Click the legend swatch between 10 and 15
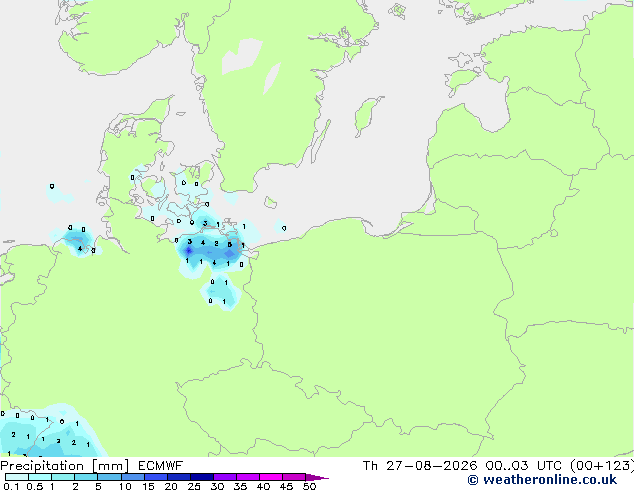The image size is (634, 490). pos(132,477)
